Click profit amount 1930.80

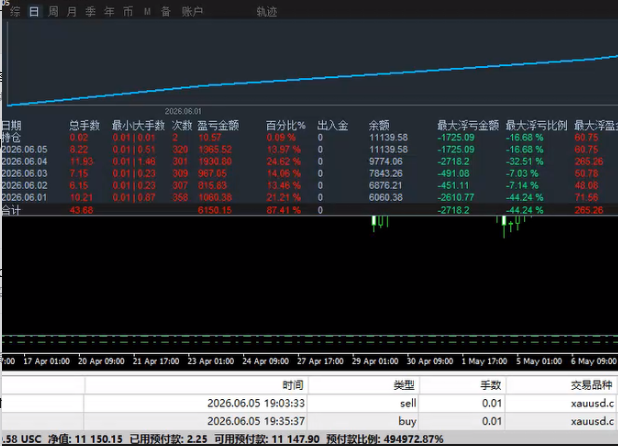[x=215, y=162]
